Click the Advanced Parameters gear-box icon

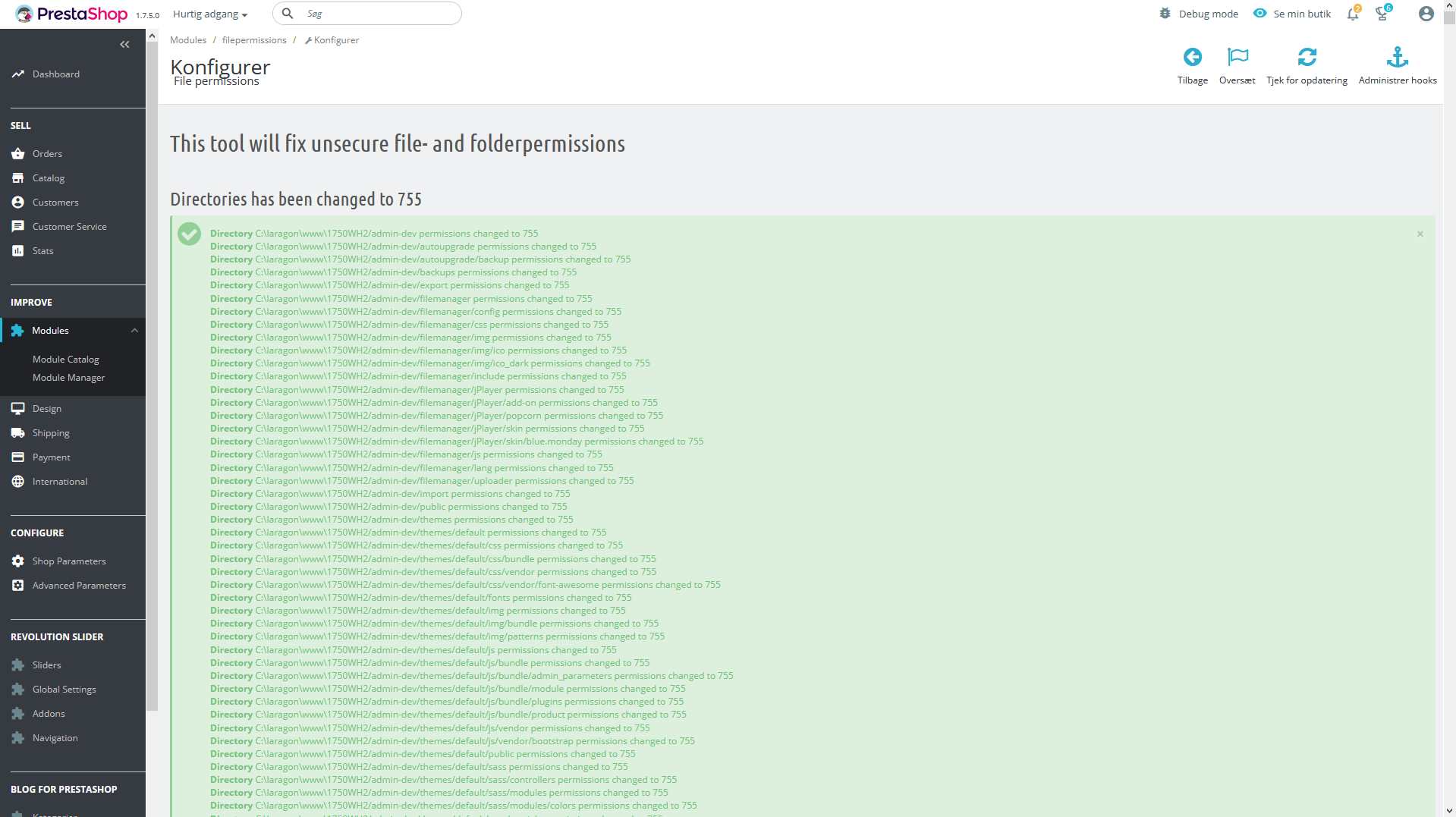pyautogui.click(x=18, y=586)
